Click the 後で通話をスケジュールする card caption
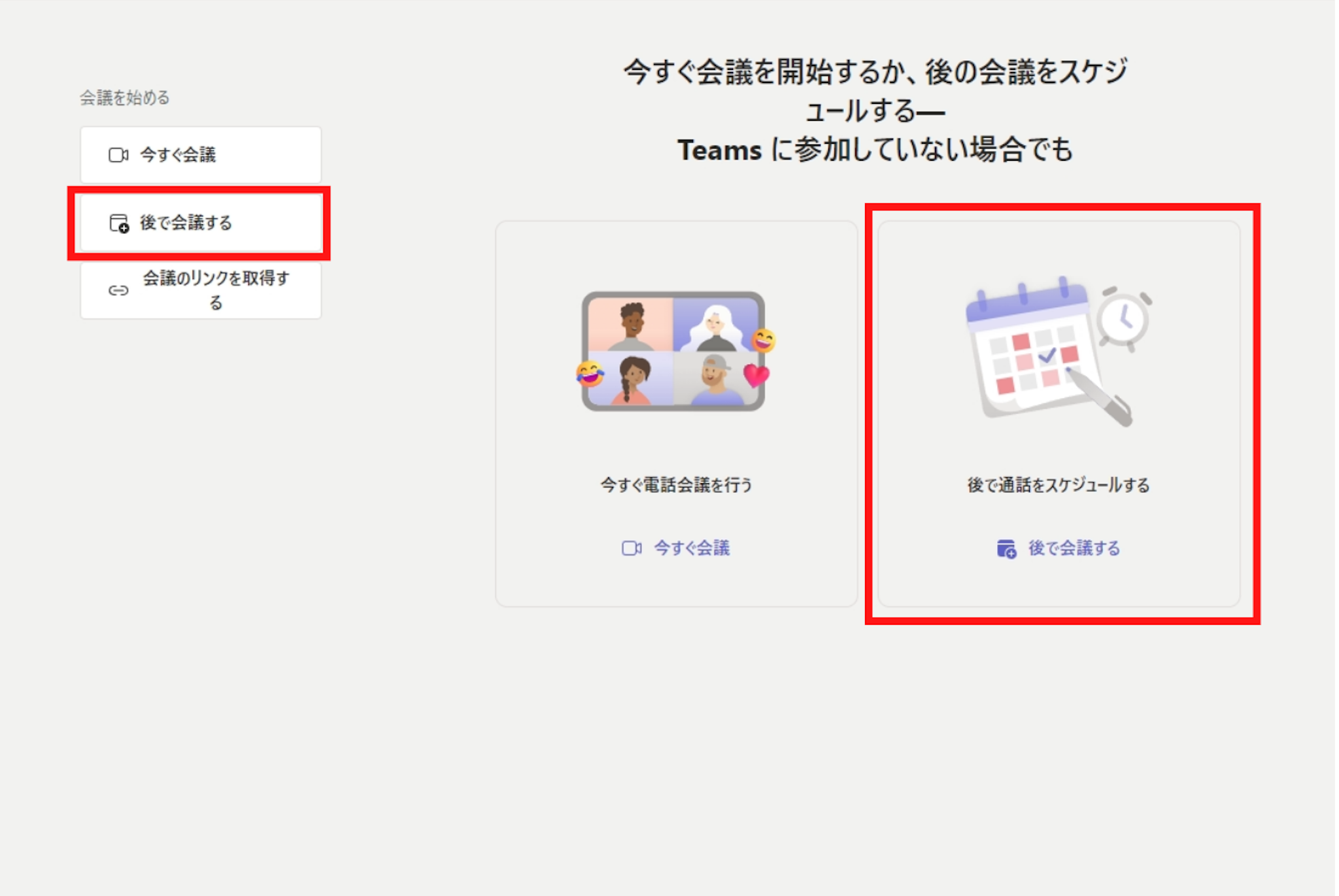The width and height of the screenshot is (1339, 896). 1058,485
